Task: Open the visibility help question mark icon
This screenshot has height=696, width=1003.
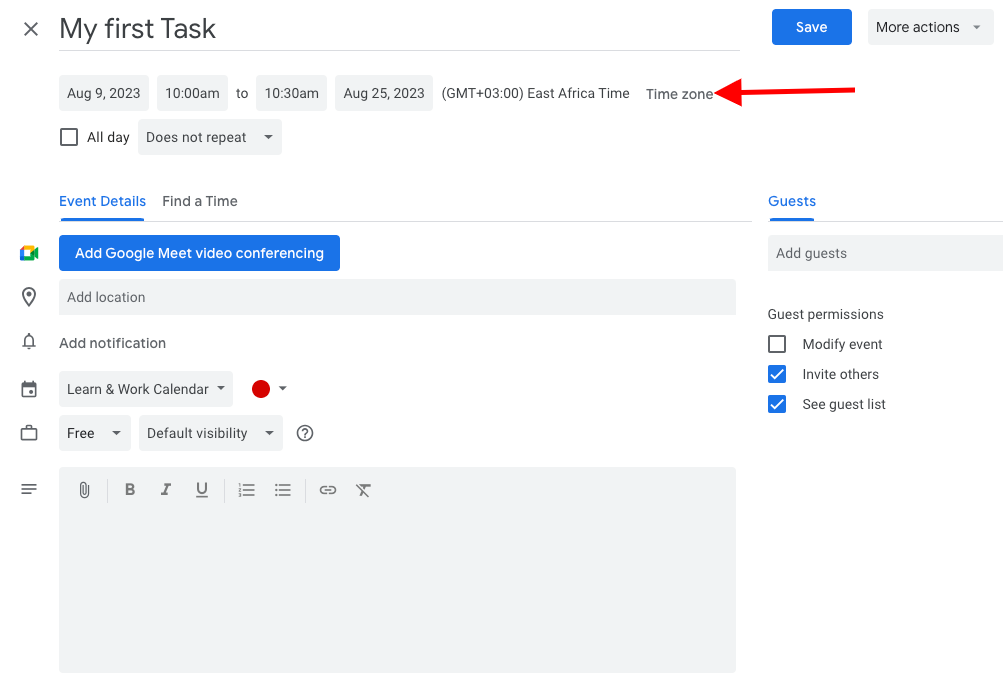Action: coord(306,433)
